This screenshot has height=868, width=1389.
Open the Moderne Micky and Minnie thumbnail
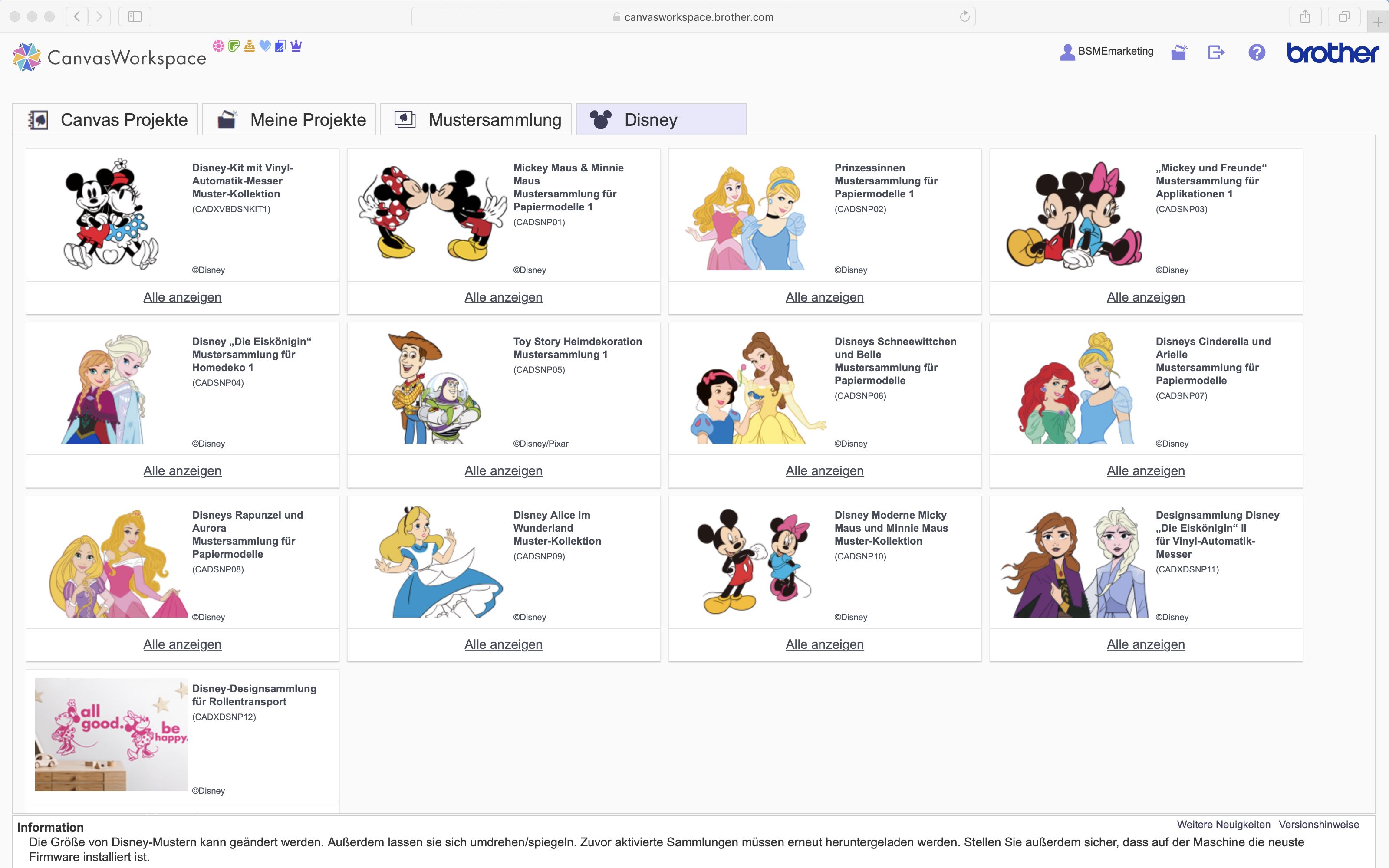coord(754,561)
